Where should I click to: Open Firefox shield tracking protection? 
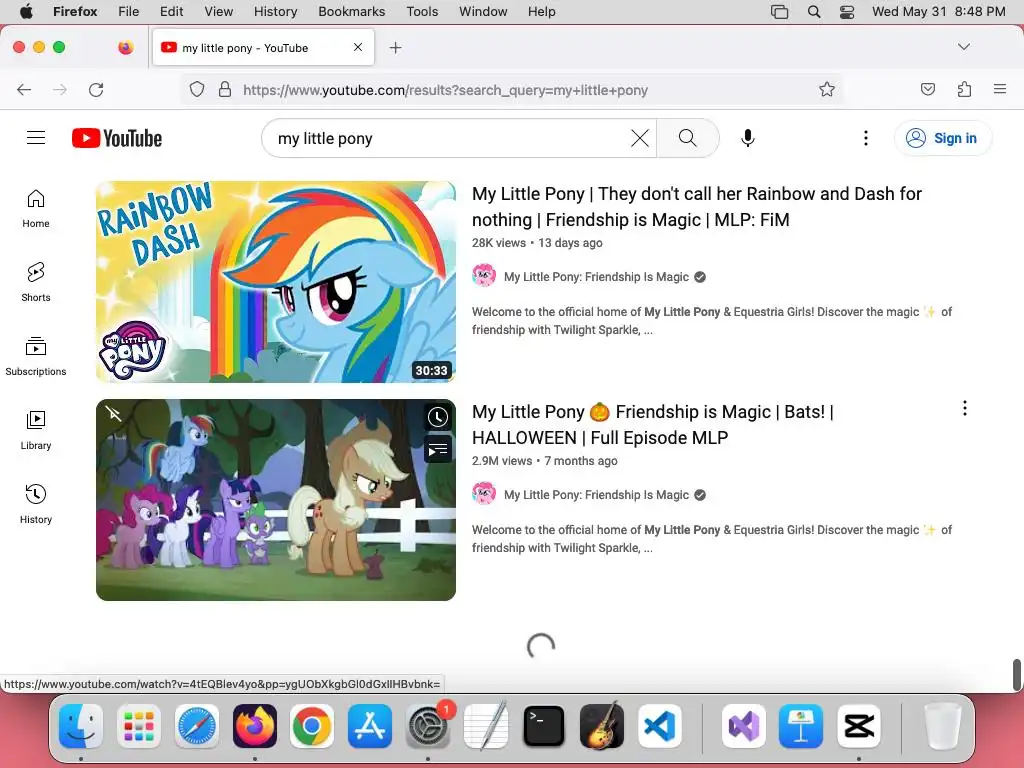point(197,89)
